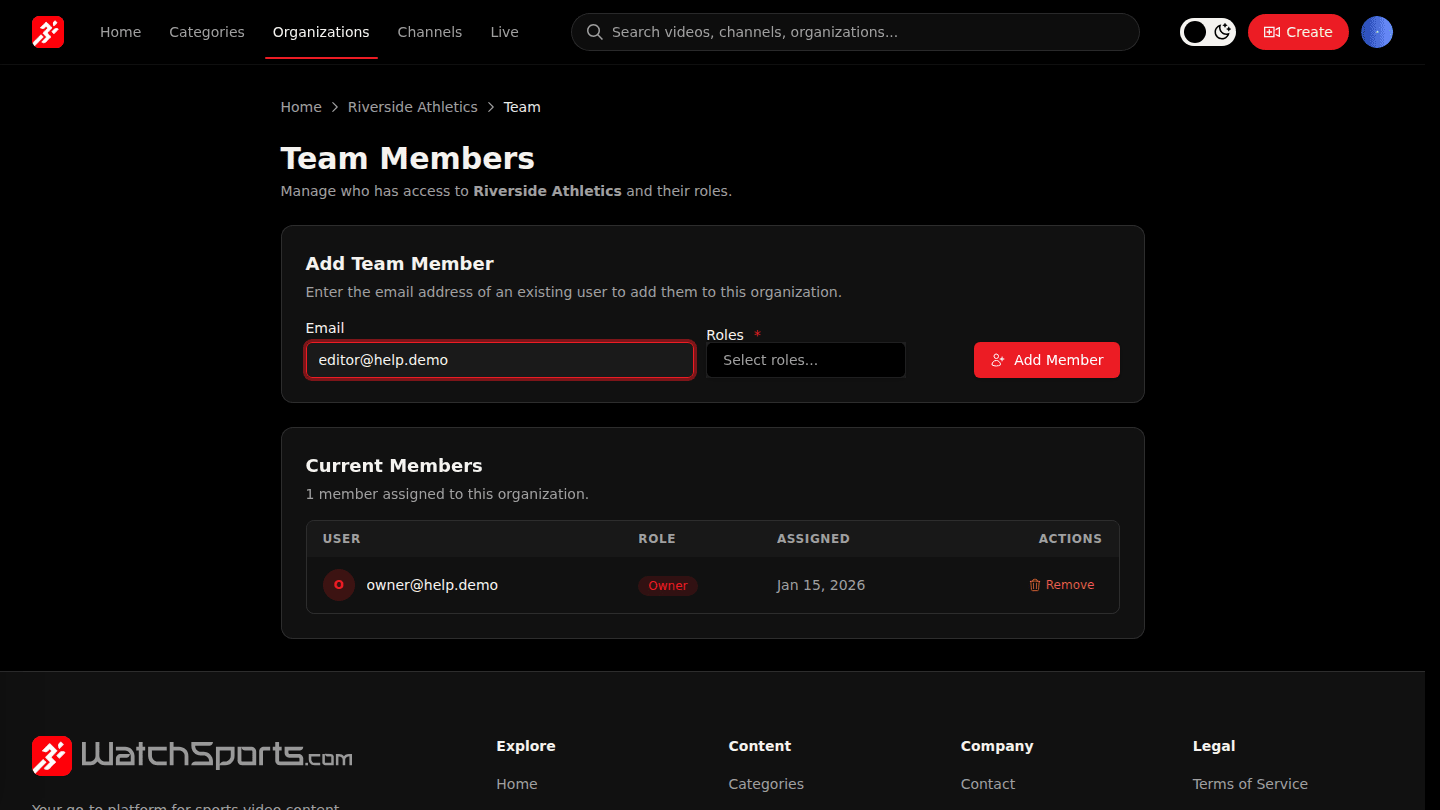Toggle the dark mode switch
Screen dimensions: 1440x810
click(1208, 32)
